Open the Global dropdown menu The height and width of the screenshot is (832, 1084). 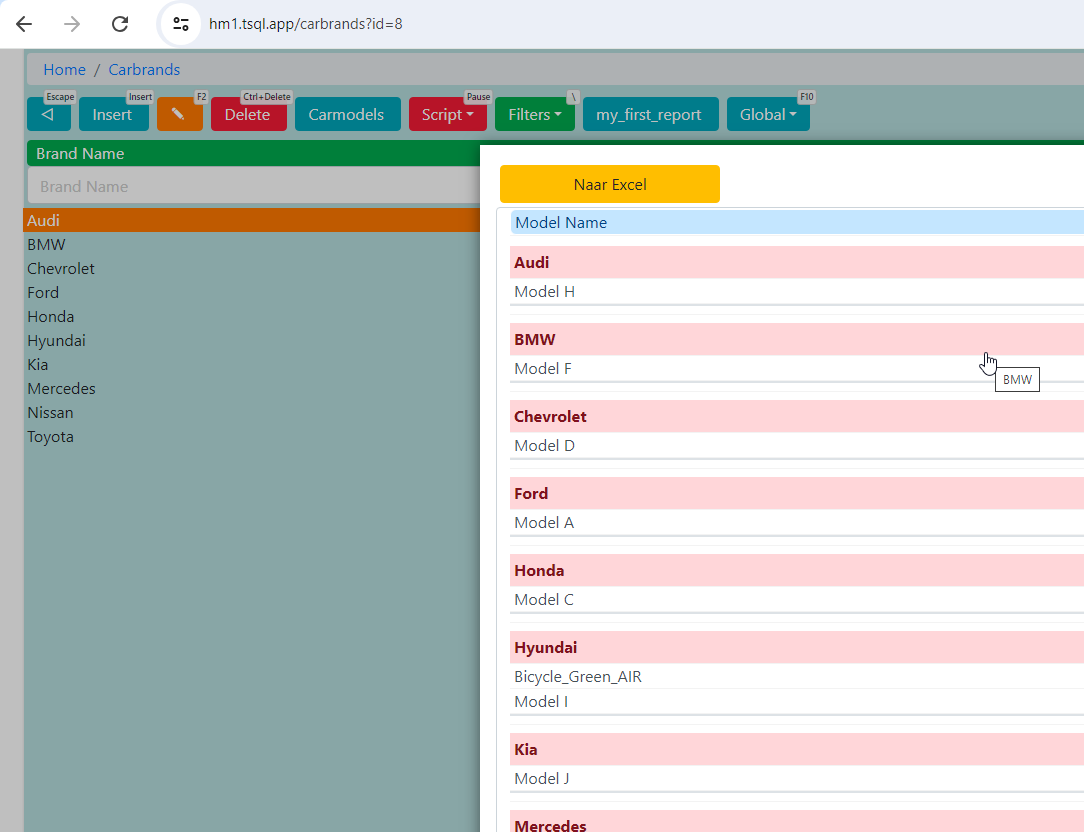pyautogui.click(x=768, y=114)
